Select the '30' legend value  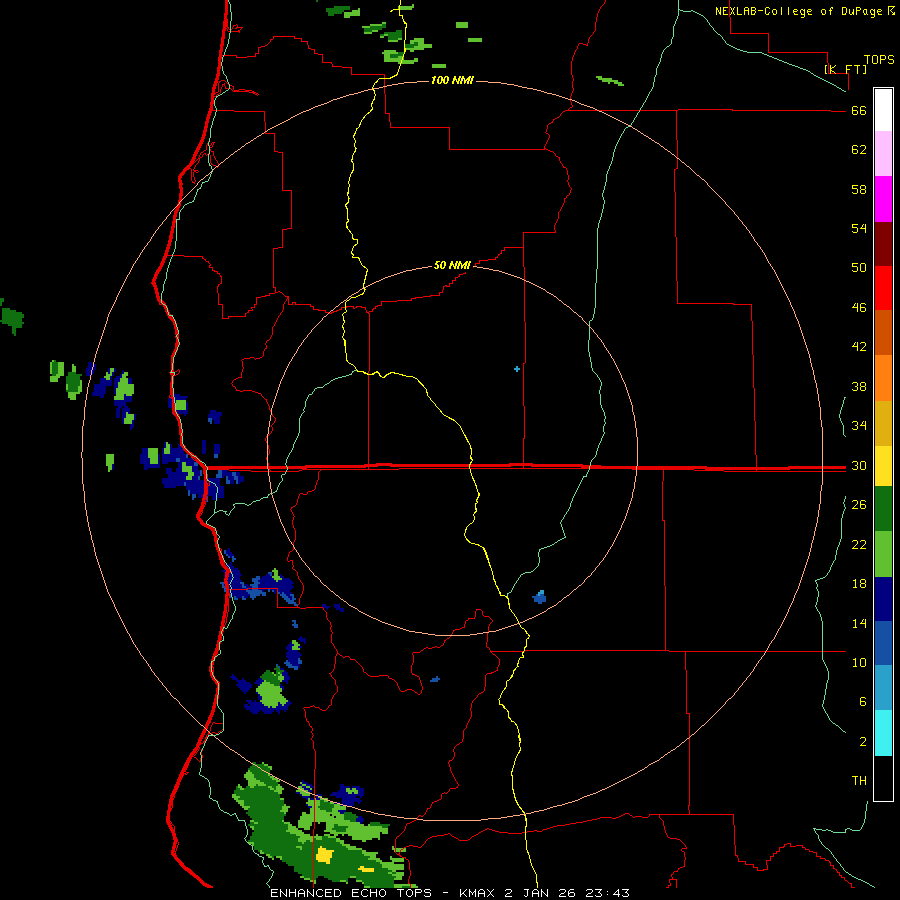[859, 465]
